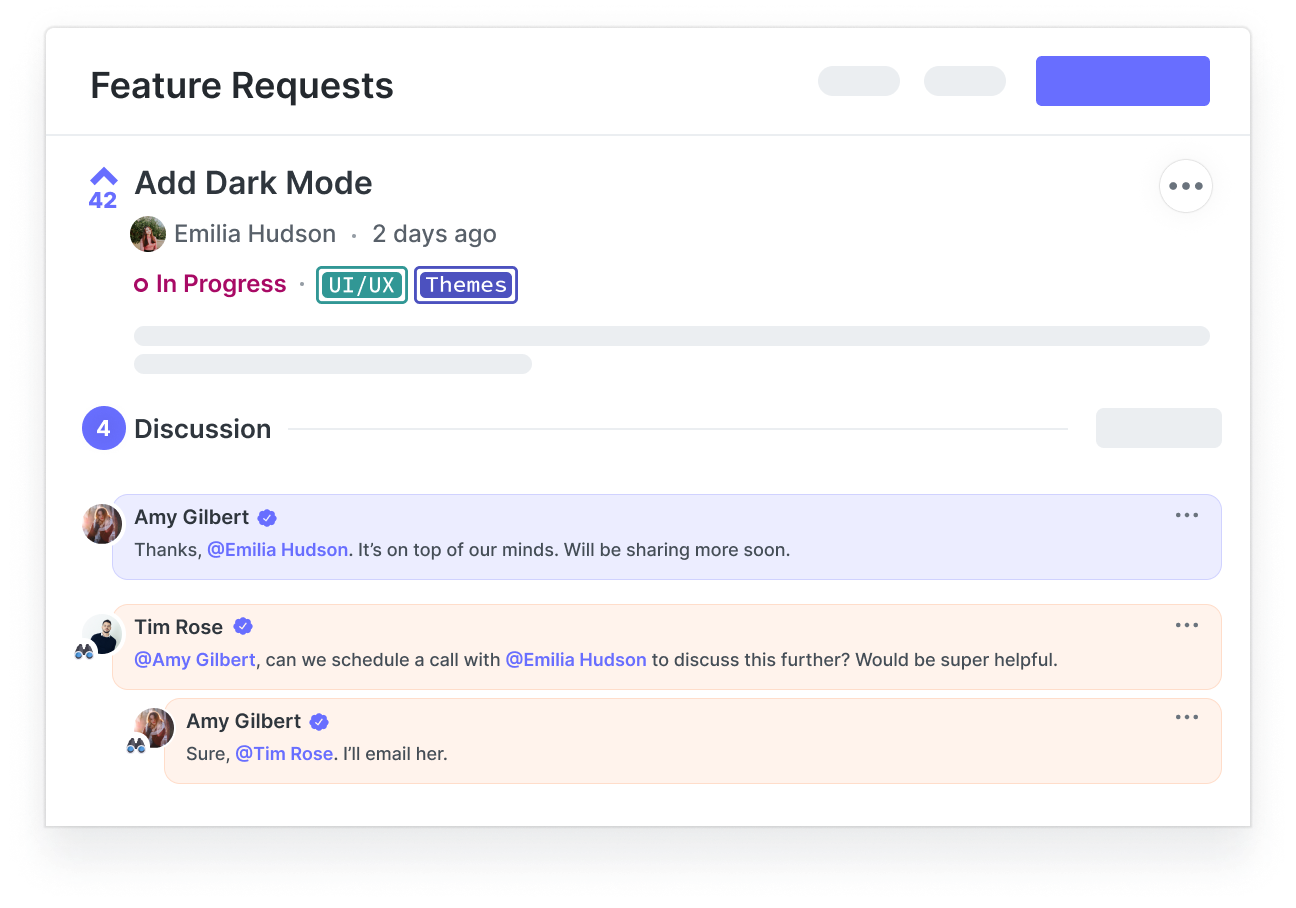Click Emilia Hudson's author avatar
This screenshot has width=1296, height=908.
click(x=148, y=234)
